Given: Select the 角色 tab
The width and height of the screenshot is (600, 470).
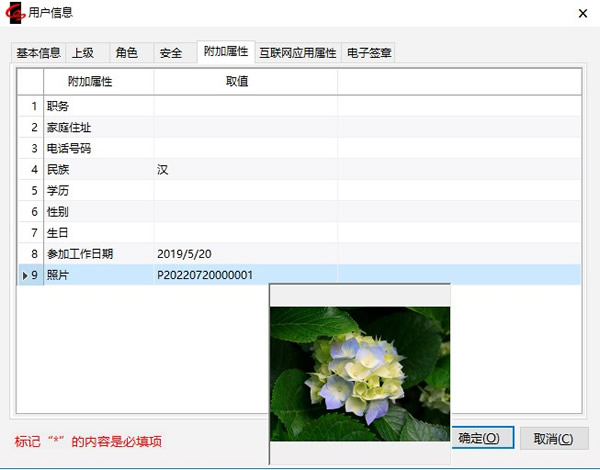Looking at the screenshot, I should [x=127, y=53].
